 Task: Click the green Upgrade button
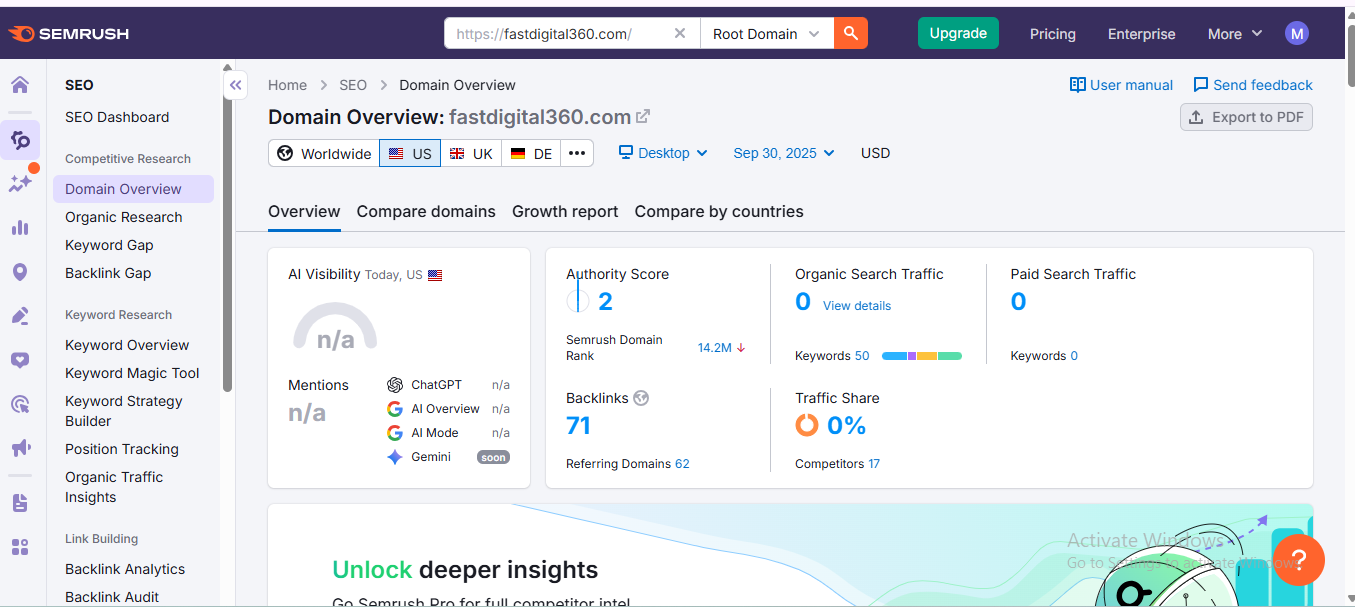click(957, 32)
